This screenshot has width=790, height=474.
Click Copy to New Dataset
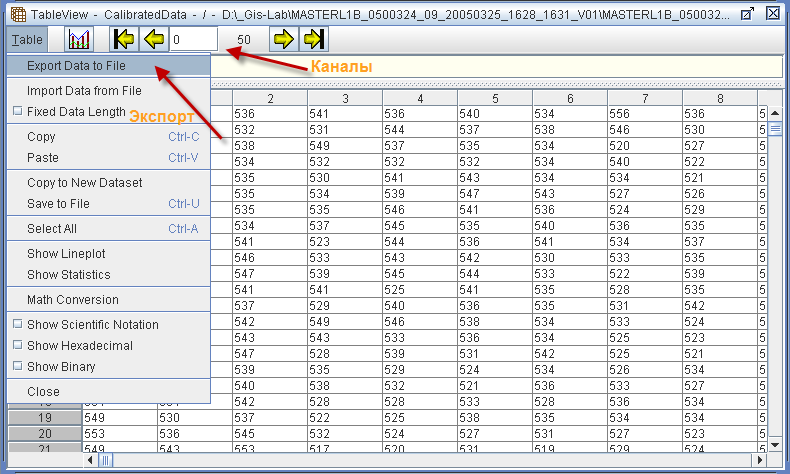coord(84,183)
